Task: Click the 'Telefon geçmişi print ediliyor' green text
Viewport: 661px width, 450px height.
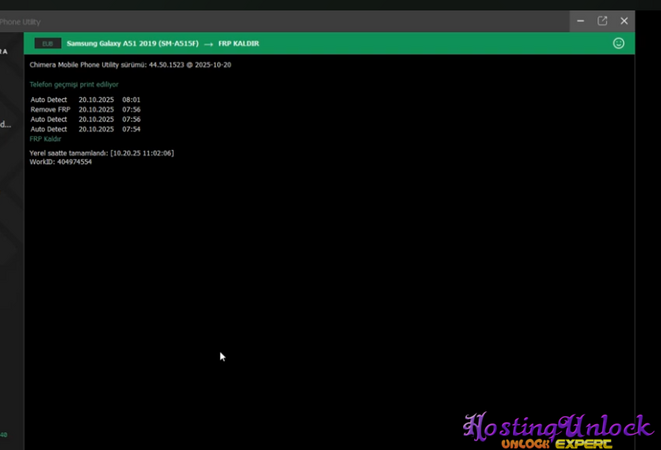Action: tap(73, 85)
